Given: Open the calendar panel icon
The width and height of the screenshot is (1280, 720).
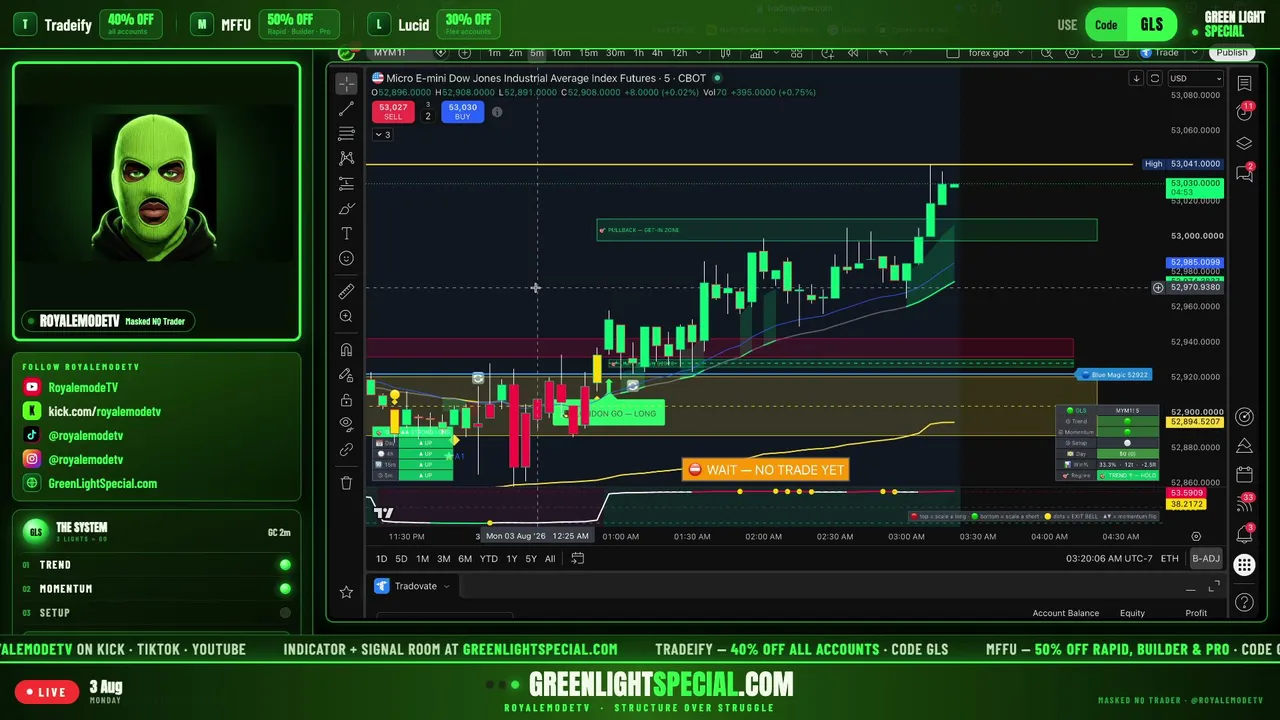Looking at the screenshot, I should pyautogui.click(x=1244, y=474).
